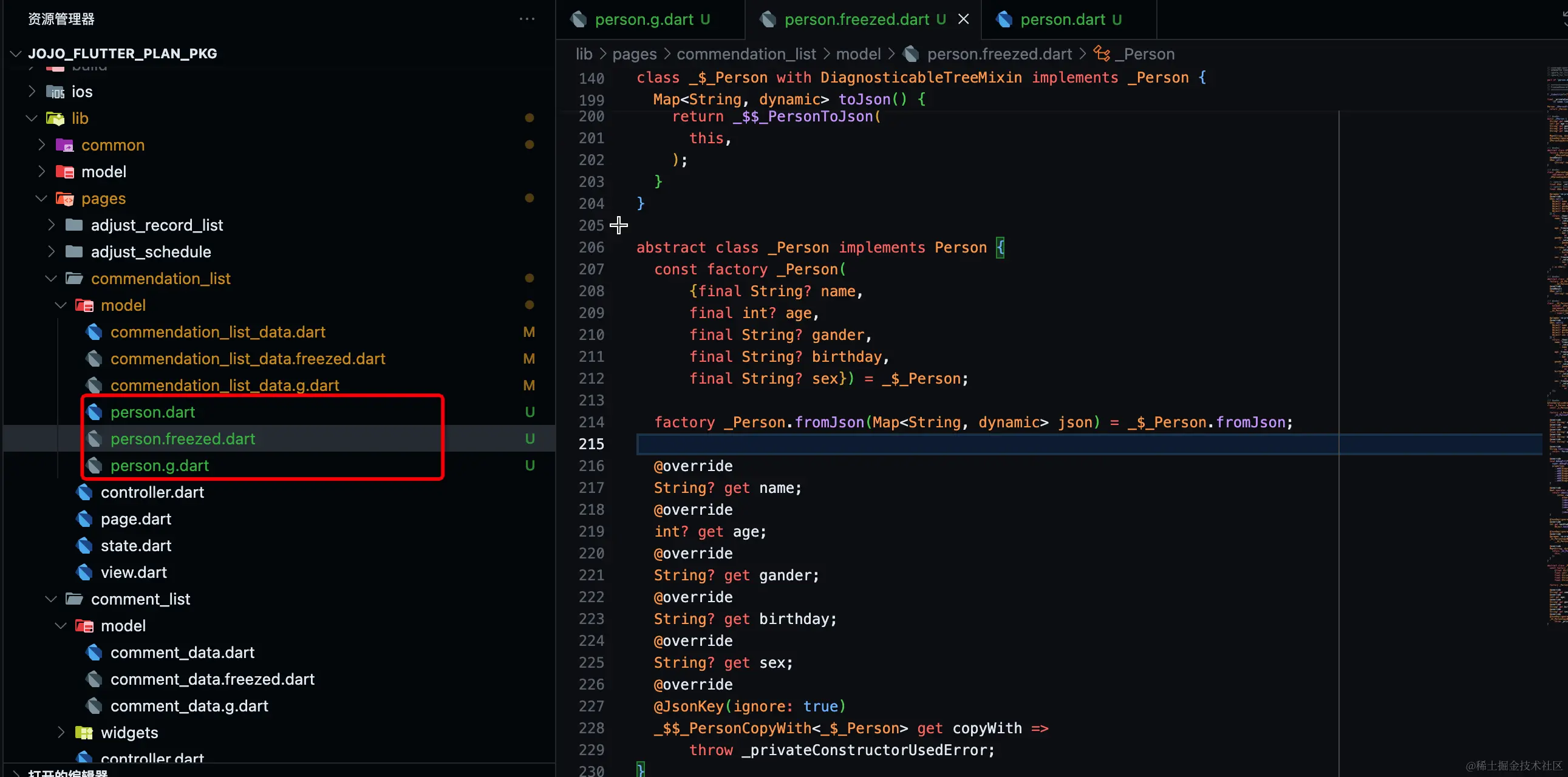This screenshot has width=1568, height=777.
Task: Open page.dart in the explorer
Action: [x=136, y=519]
